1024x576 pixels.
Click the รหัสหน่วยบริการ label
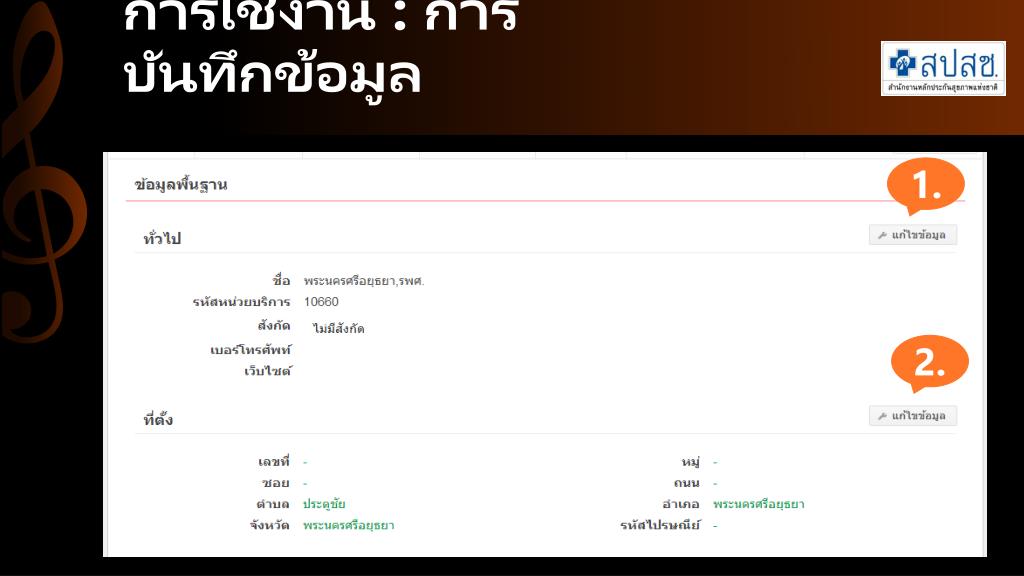241,302
